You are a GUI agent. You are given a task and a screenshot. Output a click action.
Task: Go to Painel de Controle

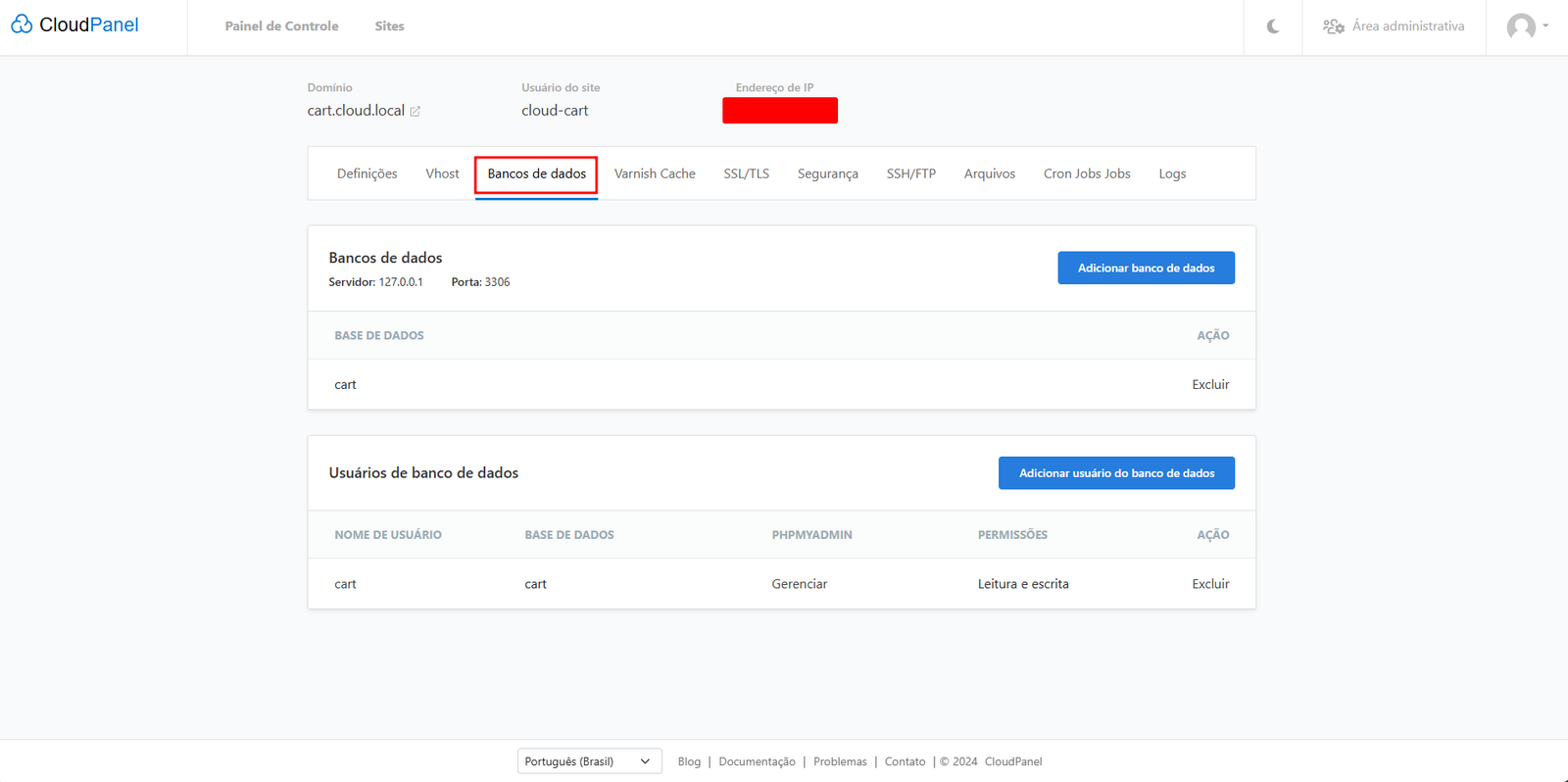coord(281,26)
